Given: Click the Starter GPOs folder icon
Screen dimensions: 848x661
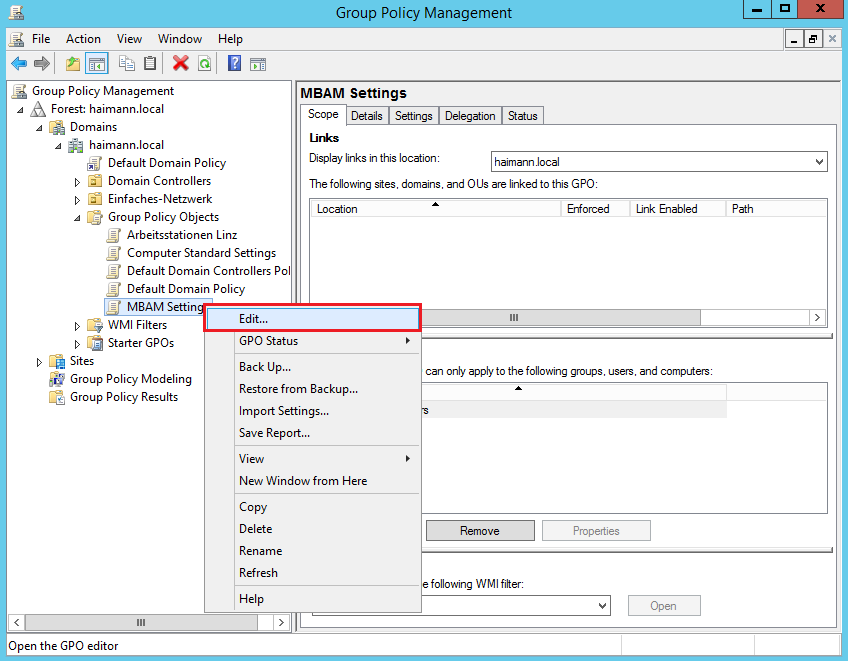Looking at the screenshot, I should click(95, 343).
